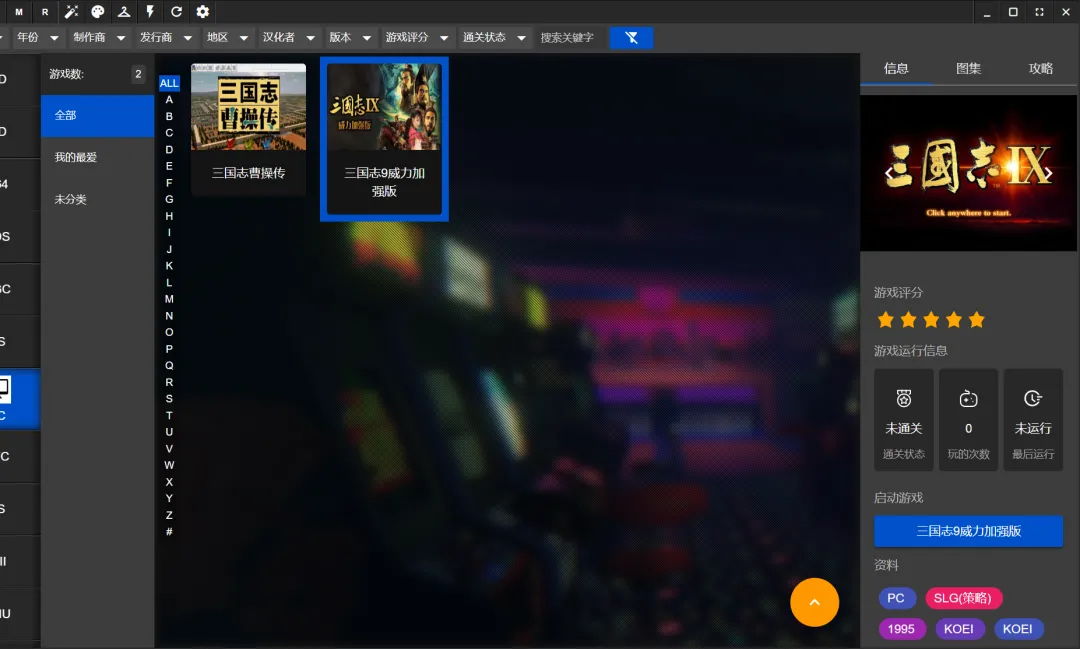Click the orange scroll-to-top arrow button
This screenshot has height=649, width=1080.
(814, 602)
